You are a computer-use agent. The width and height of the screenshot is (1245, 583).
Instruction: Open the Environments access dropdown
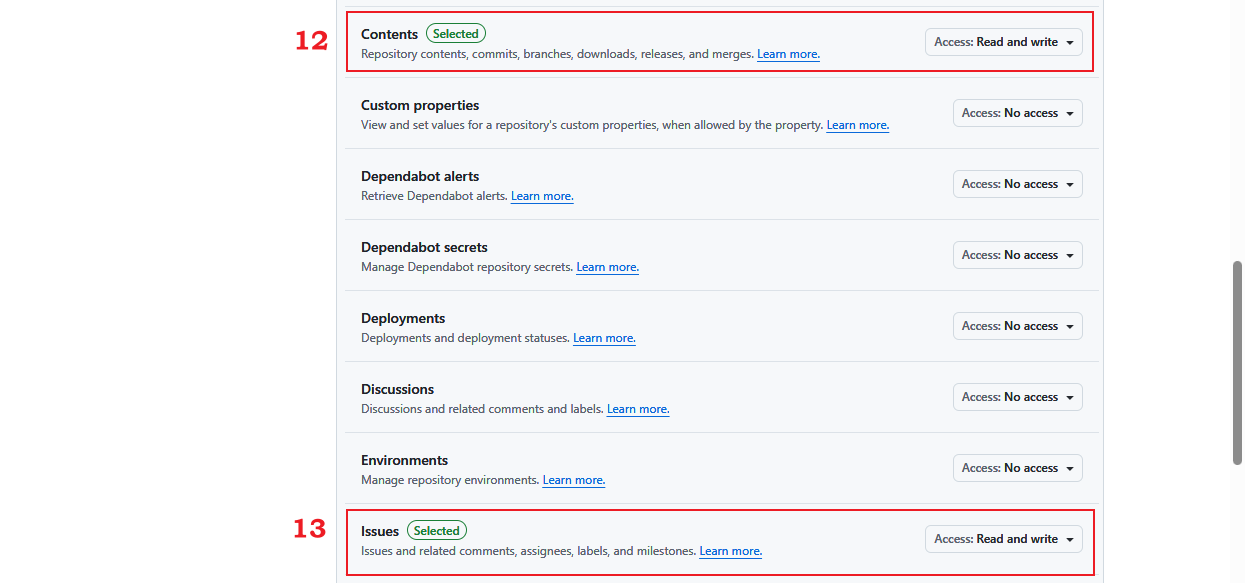[x=1017, y=468]
